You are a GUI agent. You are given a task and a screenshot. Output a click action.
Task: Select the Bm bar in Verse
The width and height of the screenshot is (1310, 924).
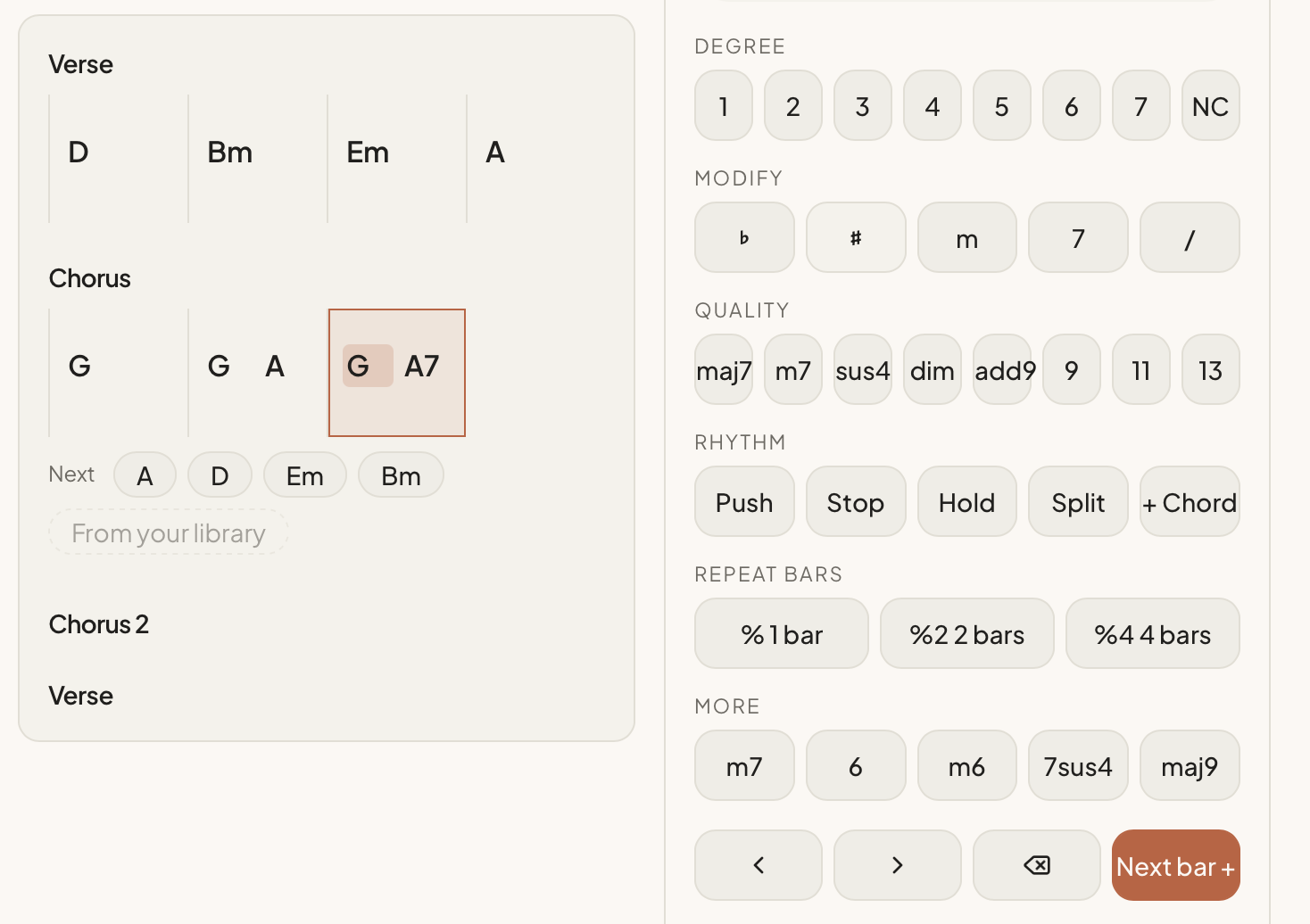[257, 158]
